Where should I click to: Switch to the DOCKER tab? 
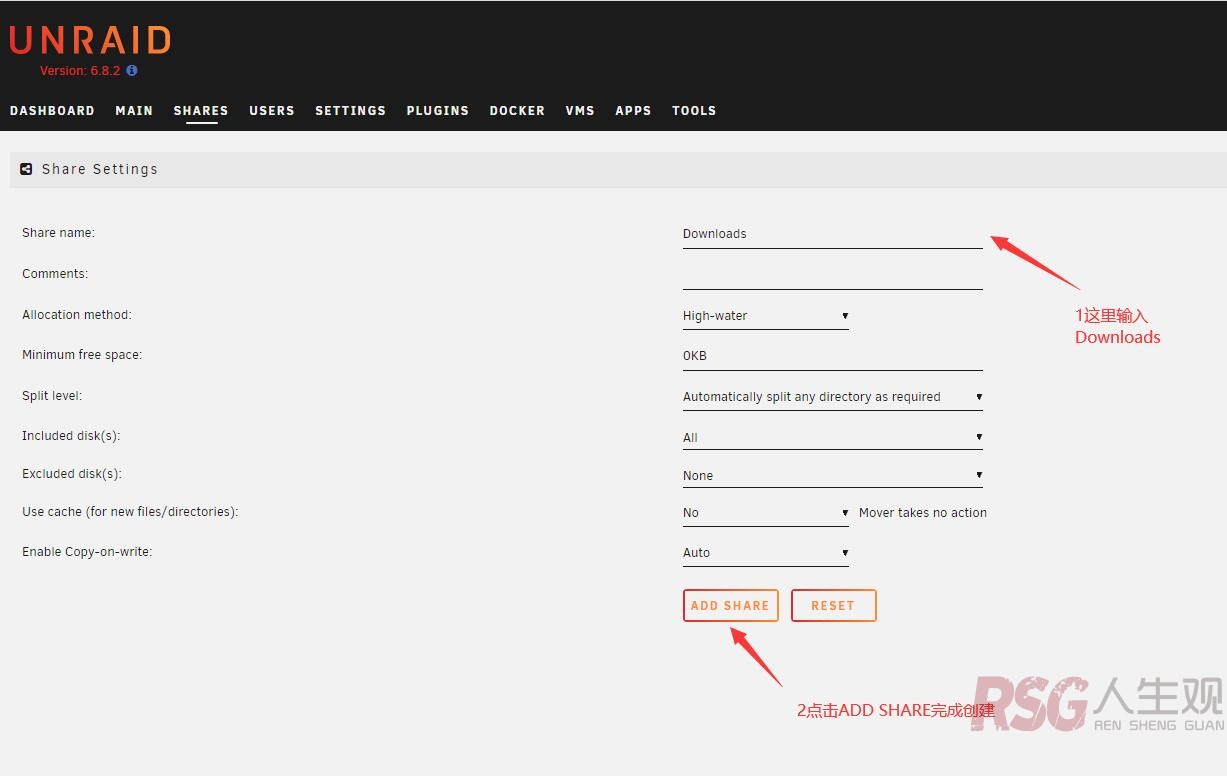517,111
